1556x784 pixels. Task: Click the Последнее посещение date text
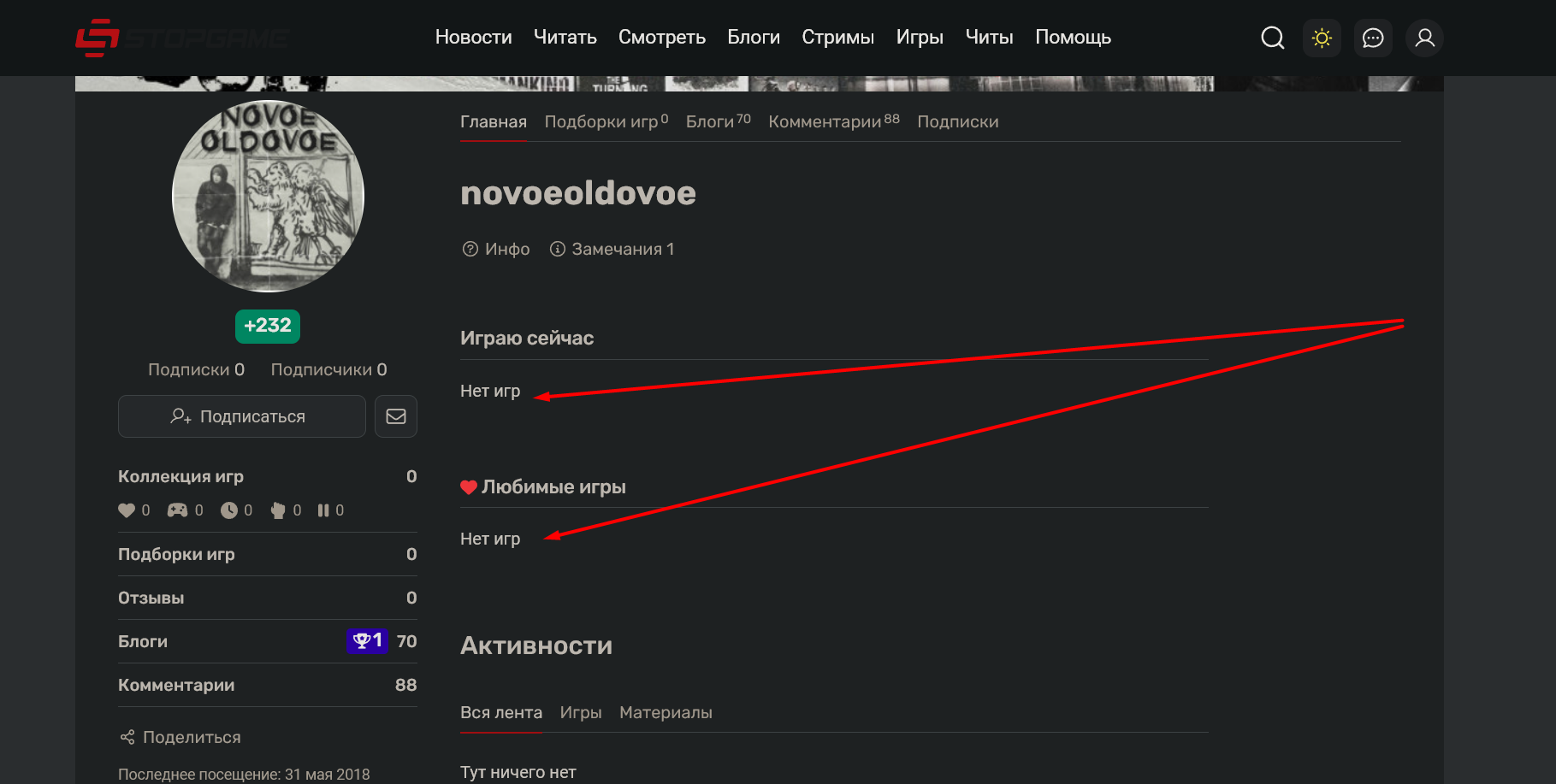[244, 774]
